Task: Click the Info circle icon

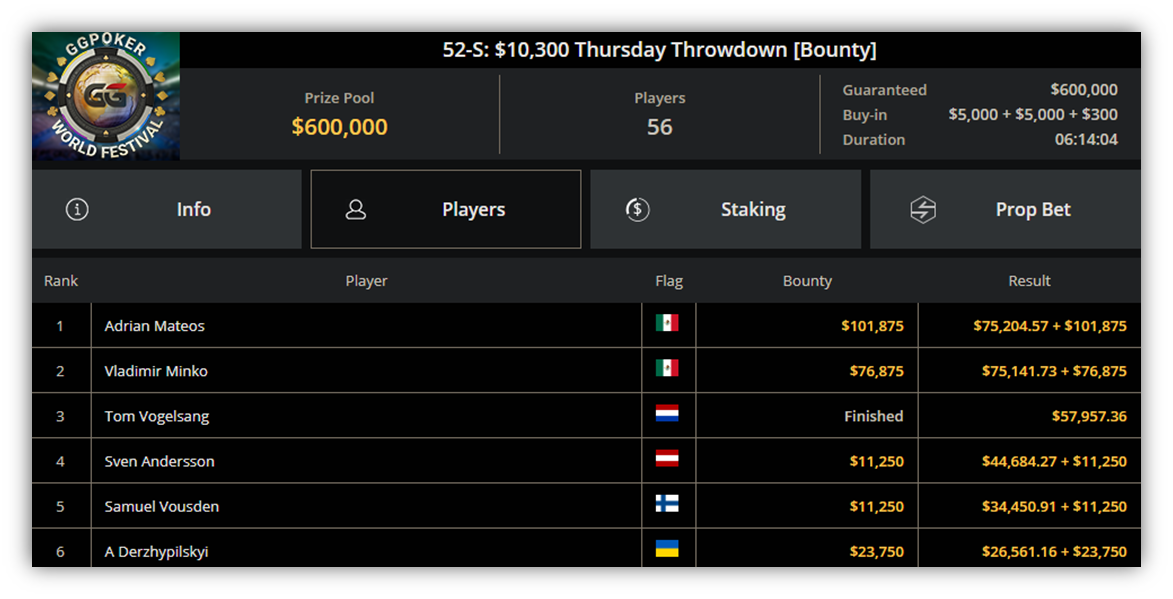Action: tap(77, 209)
